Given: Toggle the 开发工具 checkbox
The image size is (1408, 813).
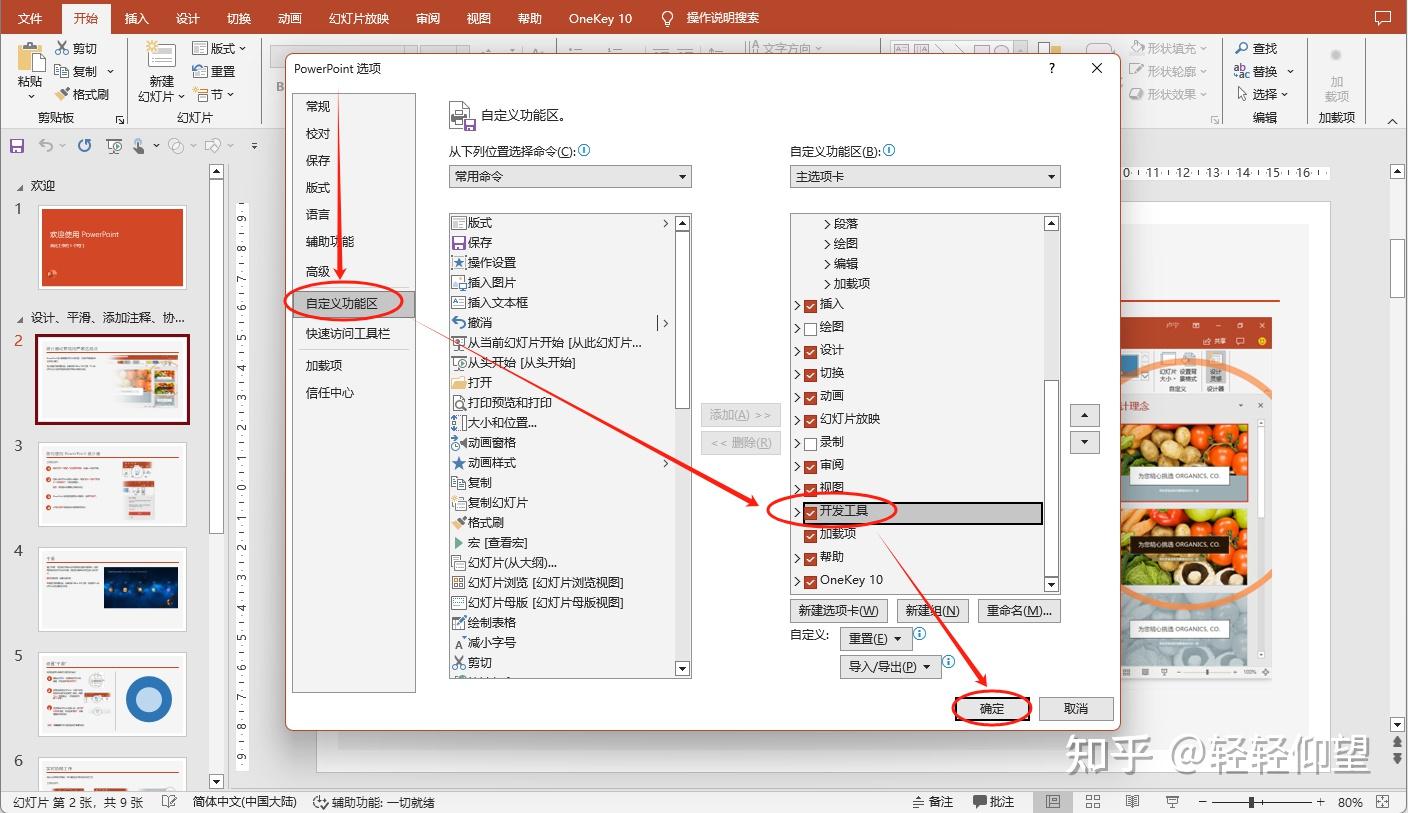Looking at the screenshot, I should pyautogui.click(x=810, y=512).
